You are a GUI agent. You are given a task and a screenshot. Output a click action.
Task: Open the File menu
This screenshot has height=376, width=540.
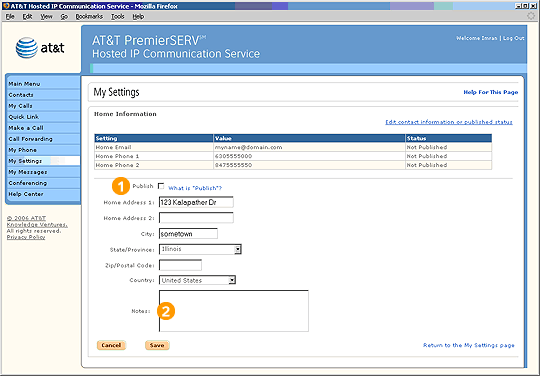click(10, 17)
